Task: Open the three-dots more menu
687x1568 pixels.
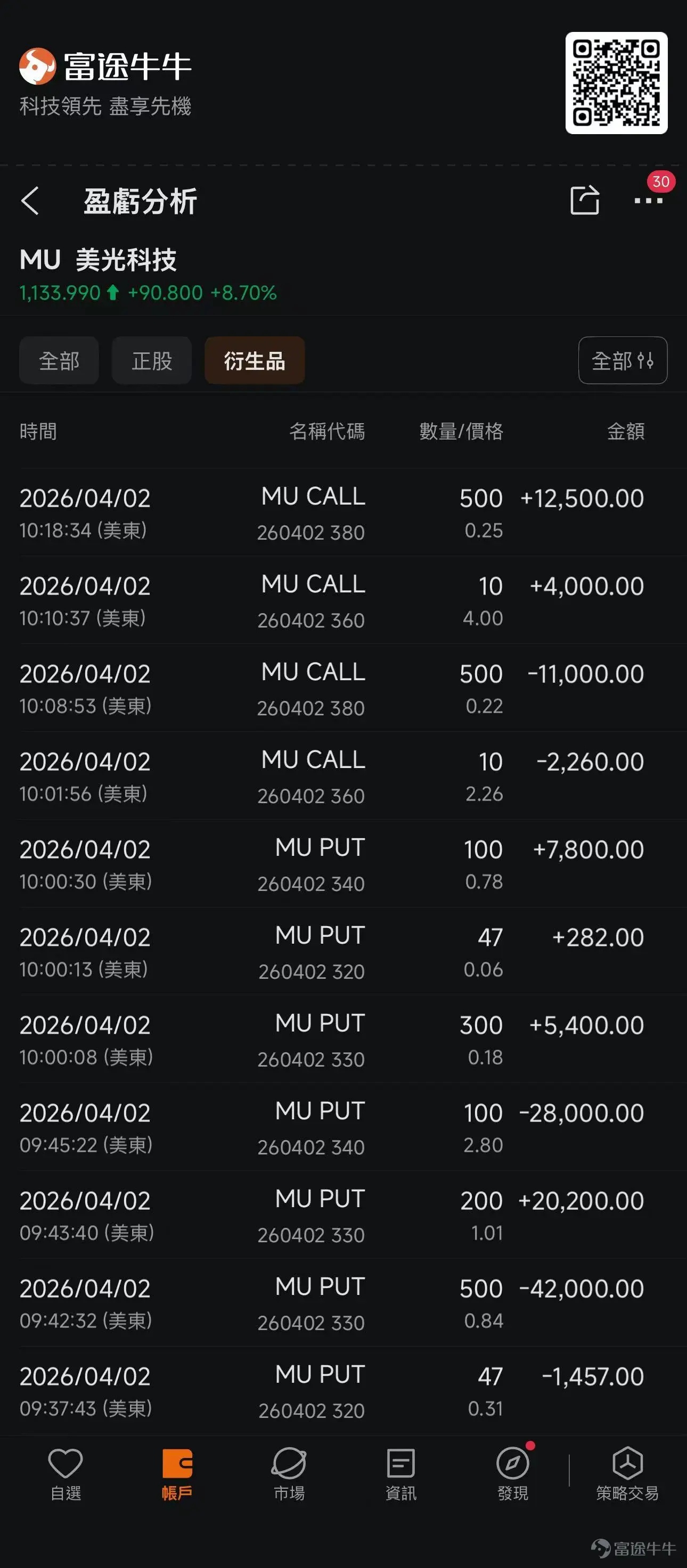Action: 648,200
